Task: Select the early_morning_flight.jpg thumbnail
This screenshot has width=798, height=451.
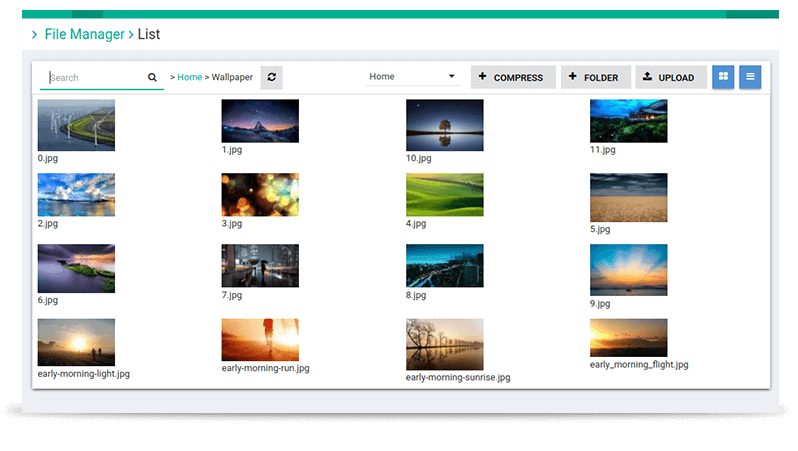Action: point(629,338)
